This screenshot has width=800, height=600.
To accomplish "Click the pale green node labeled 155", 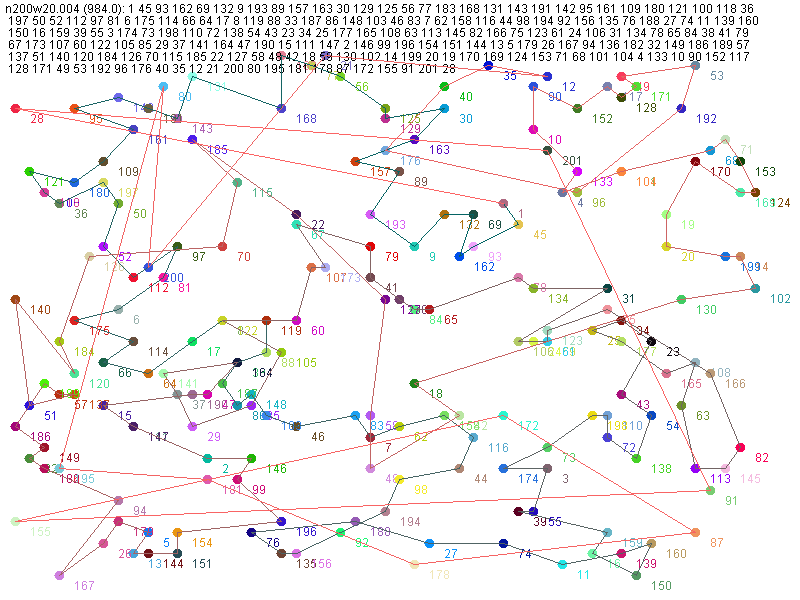I will tap(15, 521).
